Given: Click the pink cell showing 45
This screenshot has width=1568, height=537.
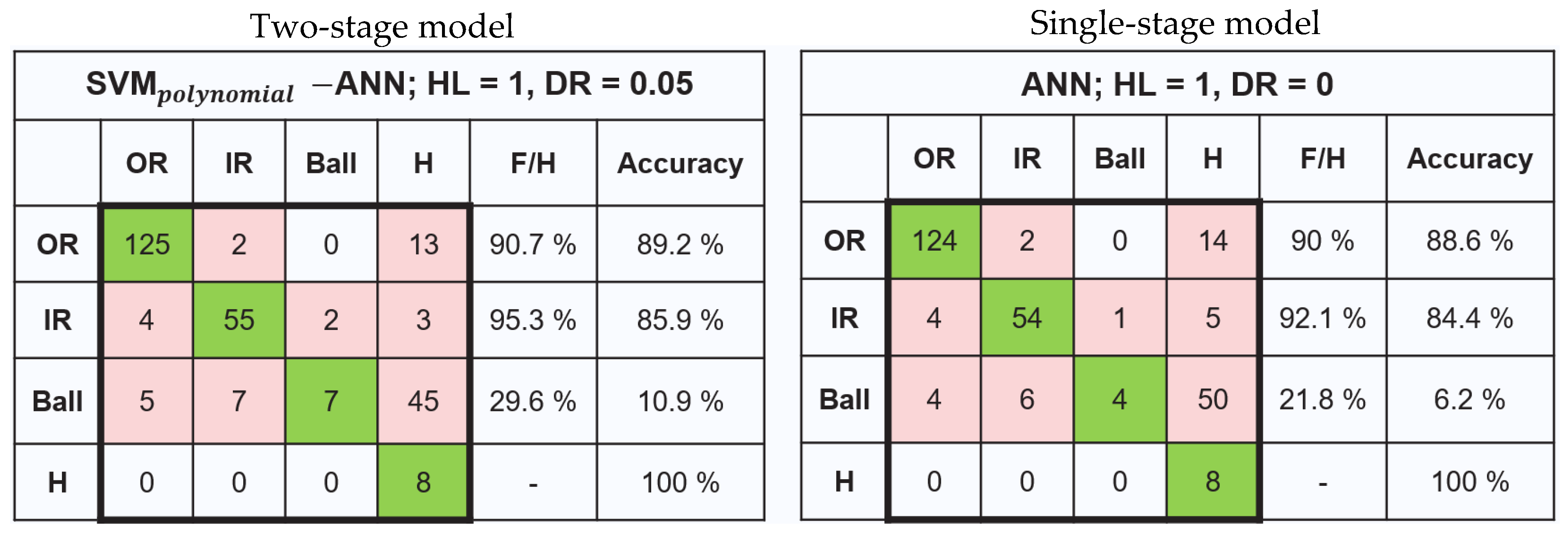Looking at the screenshot, I should (423, 402).
